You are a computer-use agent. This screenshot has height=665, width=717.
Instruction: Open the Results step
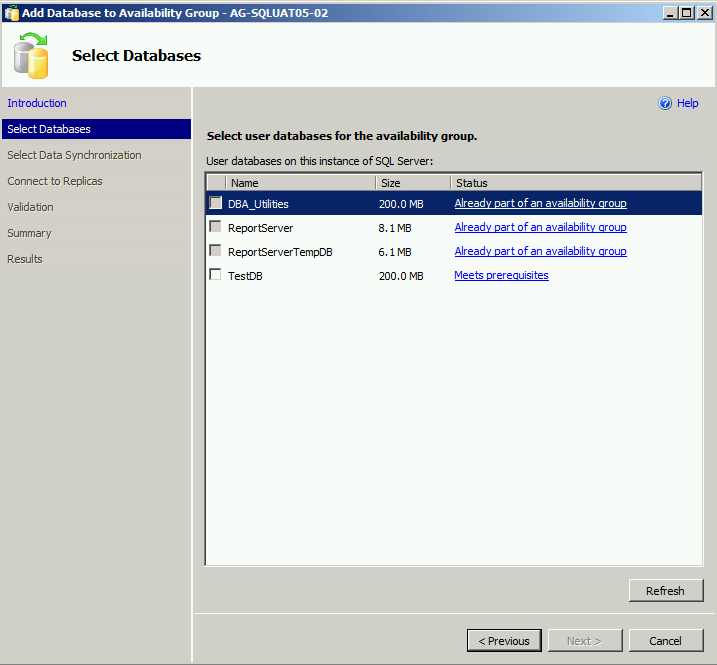point(25,259)
